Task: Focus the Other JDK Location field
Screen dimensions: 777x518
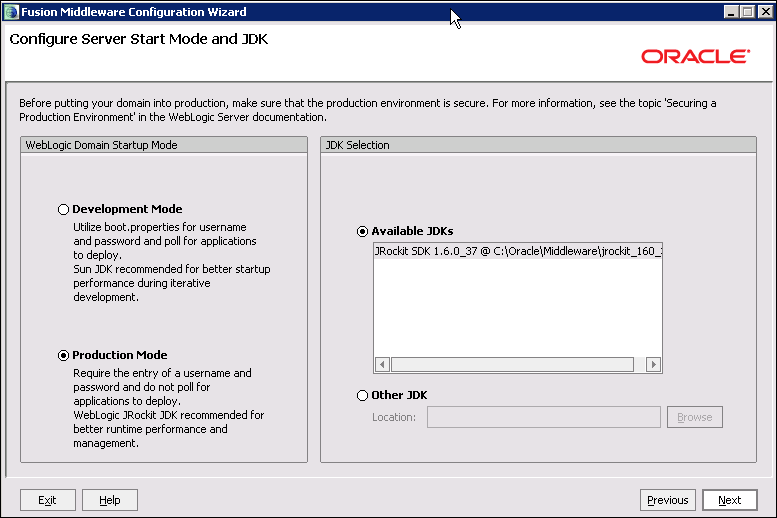Action: (544, 417)
